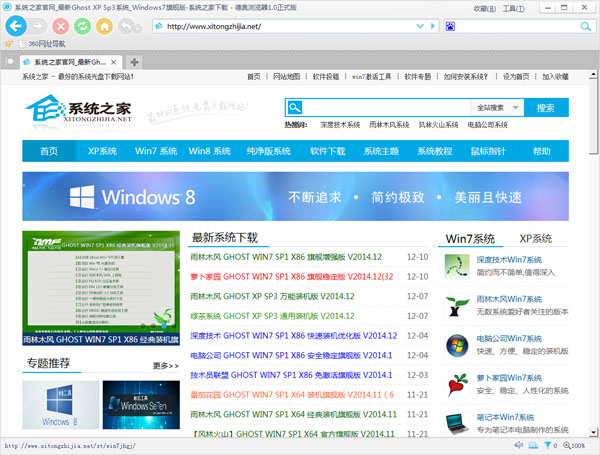Click the blue 搜索 search button
600x455 pixels.
tap(545, 108)
